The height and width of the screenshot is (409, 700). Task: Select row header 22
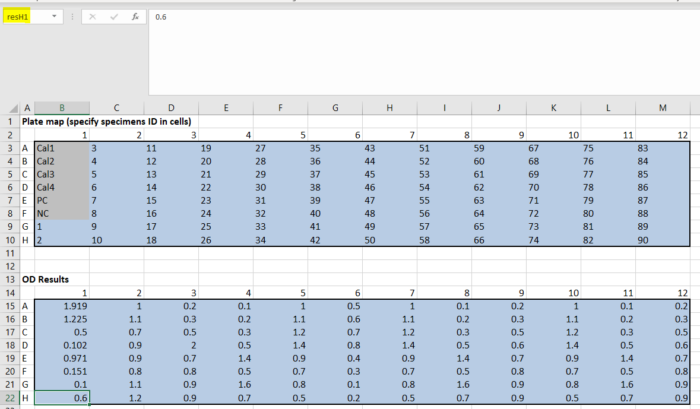(x=10, y=398)
